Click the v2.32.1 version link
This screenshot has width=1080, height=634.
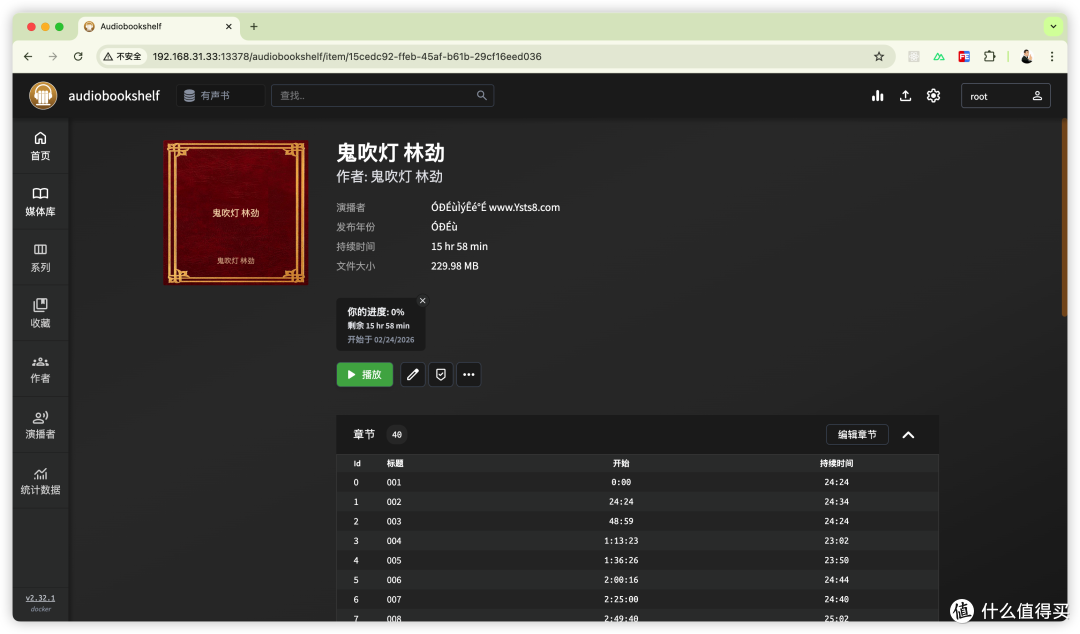(x=40, y=597)
